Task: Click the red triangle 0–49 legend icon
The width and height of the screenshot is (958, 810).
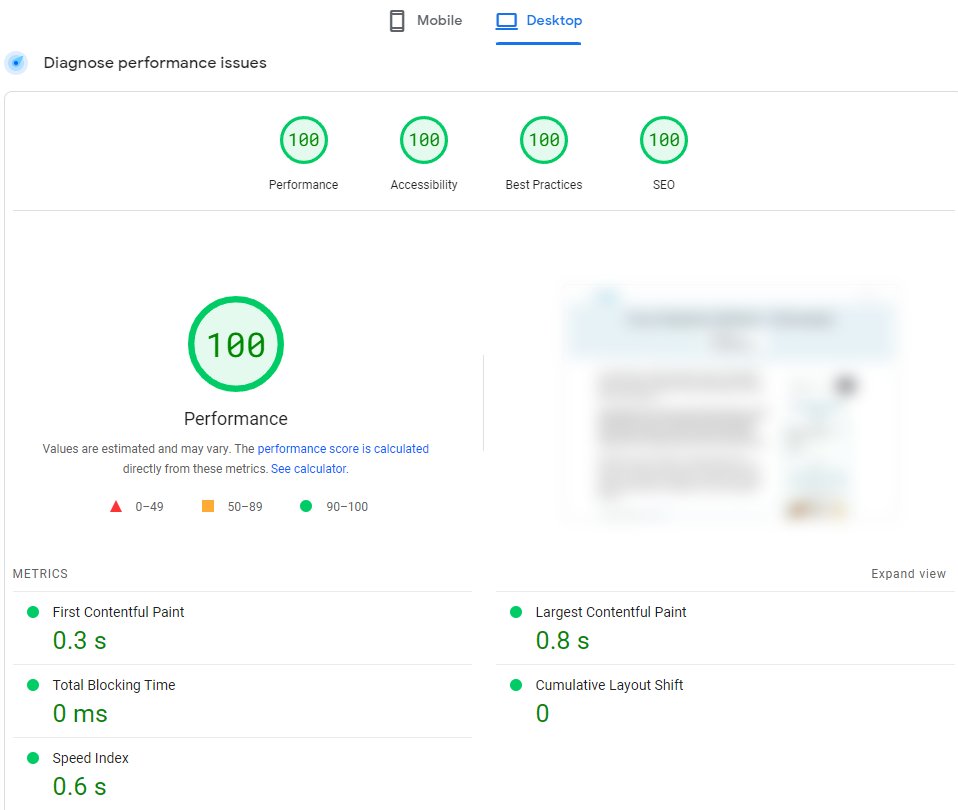Action: click(116, 506)
